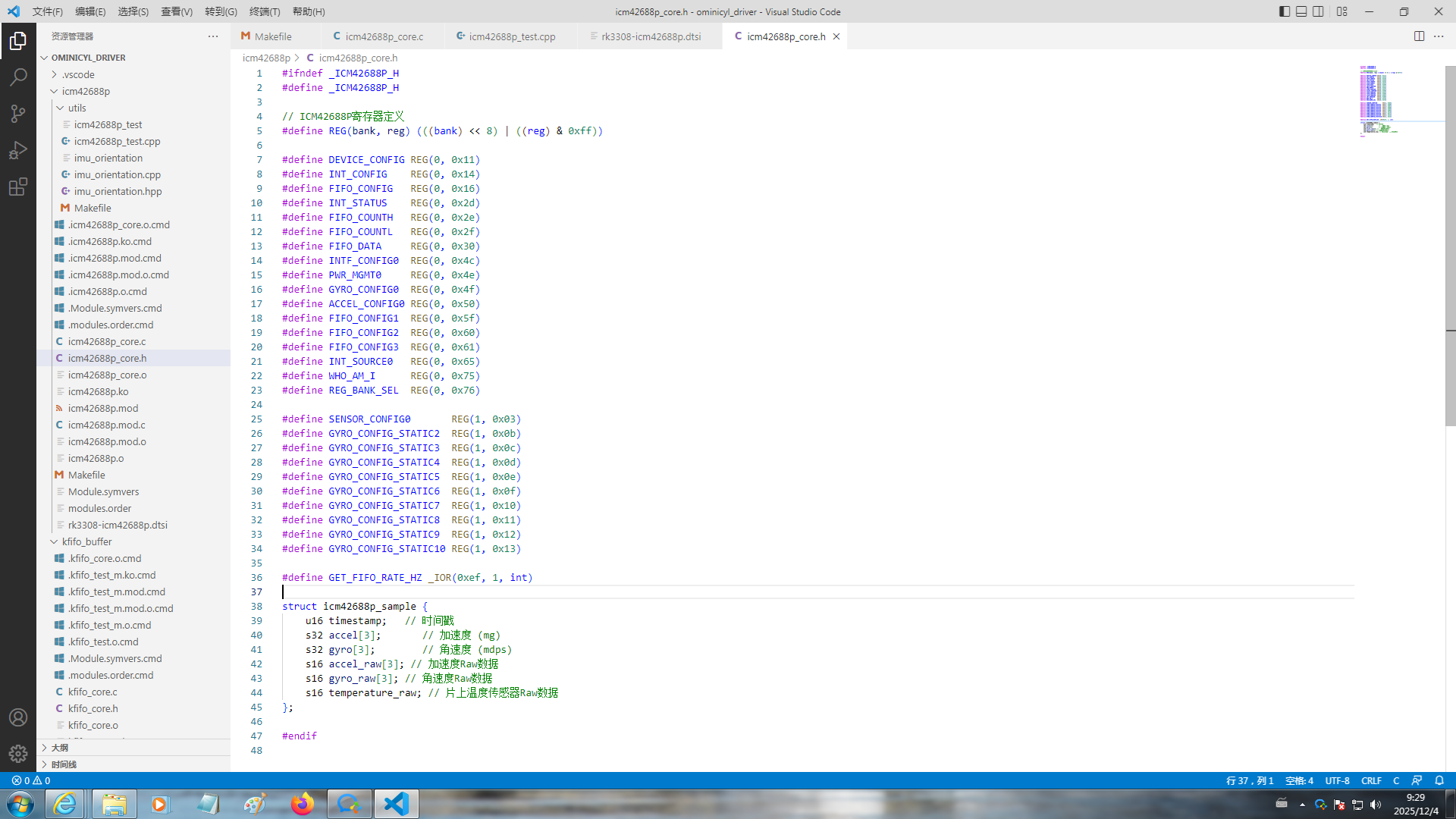Expand the .vscode folder

(x=78, y=74)
